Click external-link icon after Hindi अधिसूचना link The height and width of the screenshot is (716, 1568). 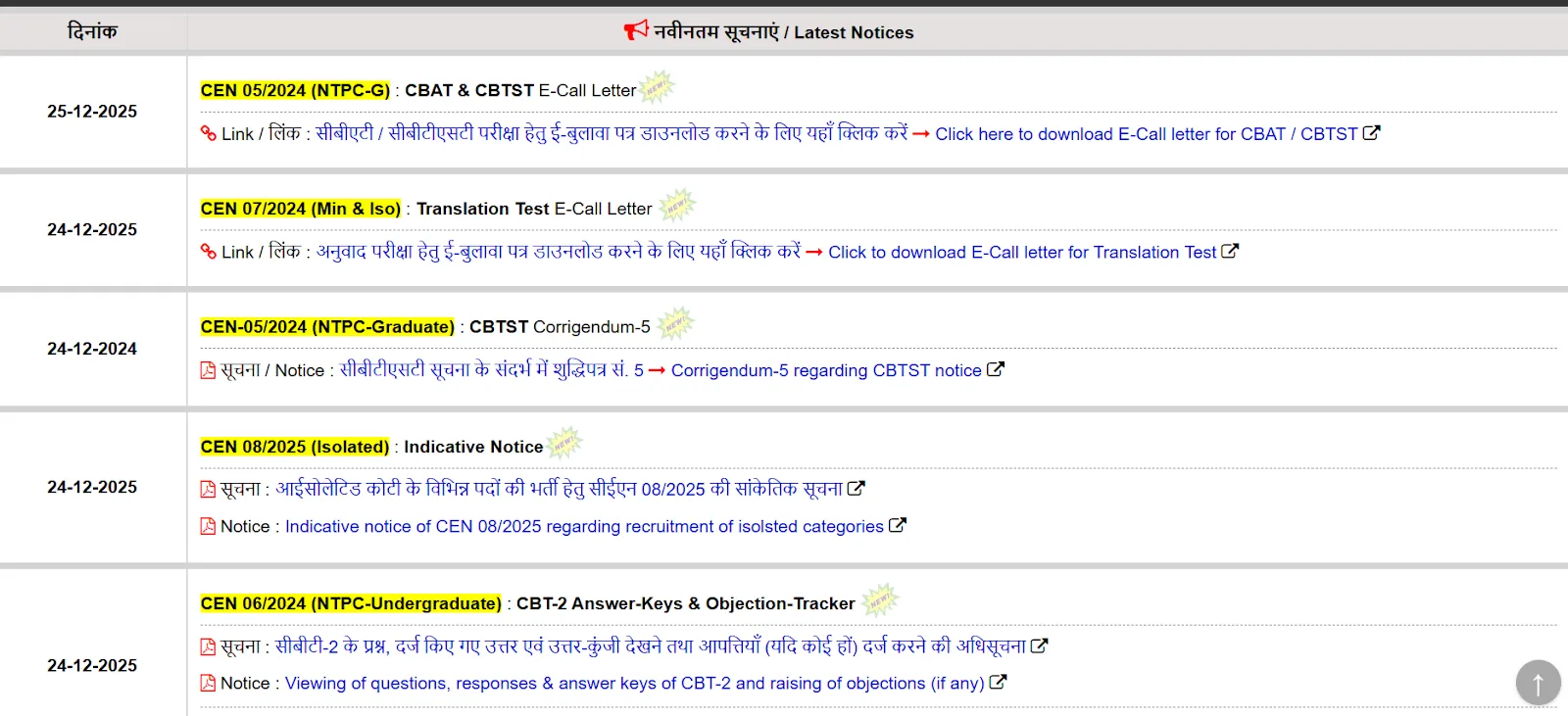(1040, 645)
